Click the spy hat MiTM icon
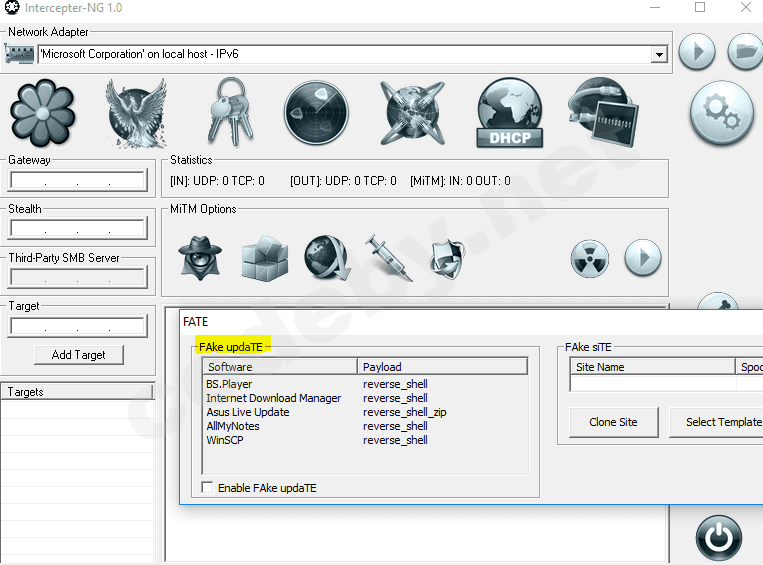Viewport: 763px width, 565px height. pos(200,258)
